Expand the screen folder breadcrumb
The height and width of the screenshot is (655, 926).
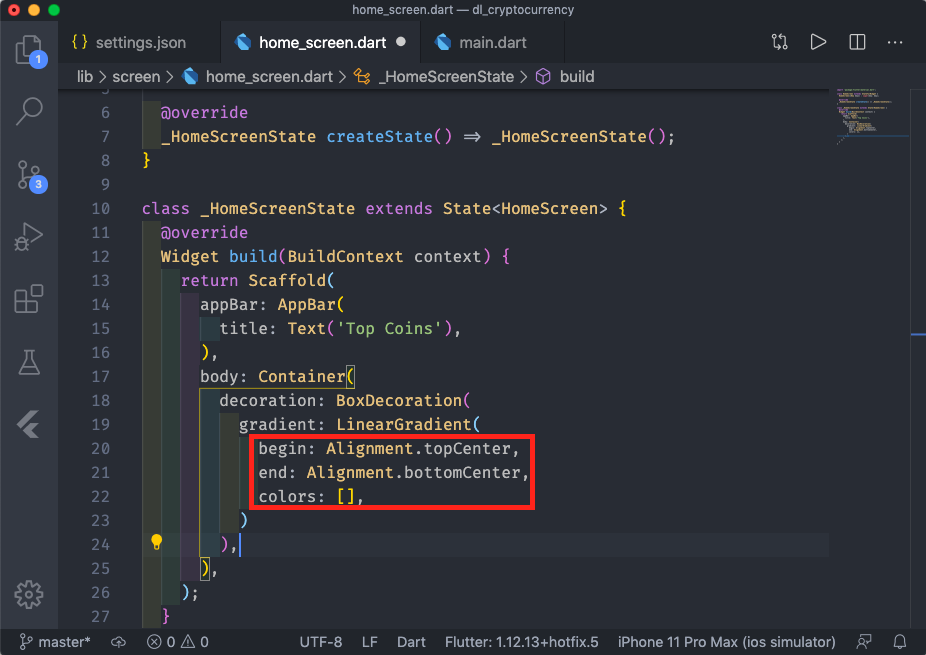point(137,76)
